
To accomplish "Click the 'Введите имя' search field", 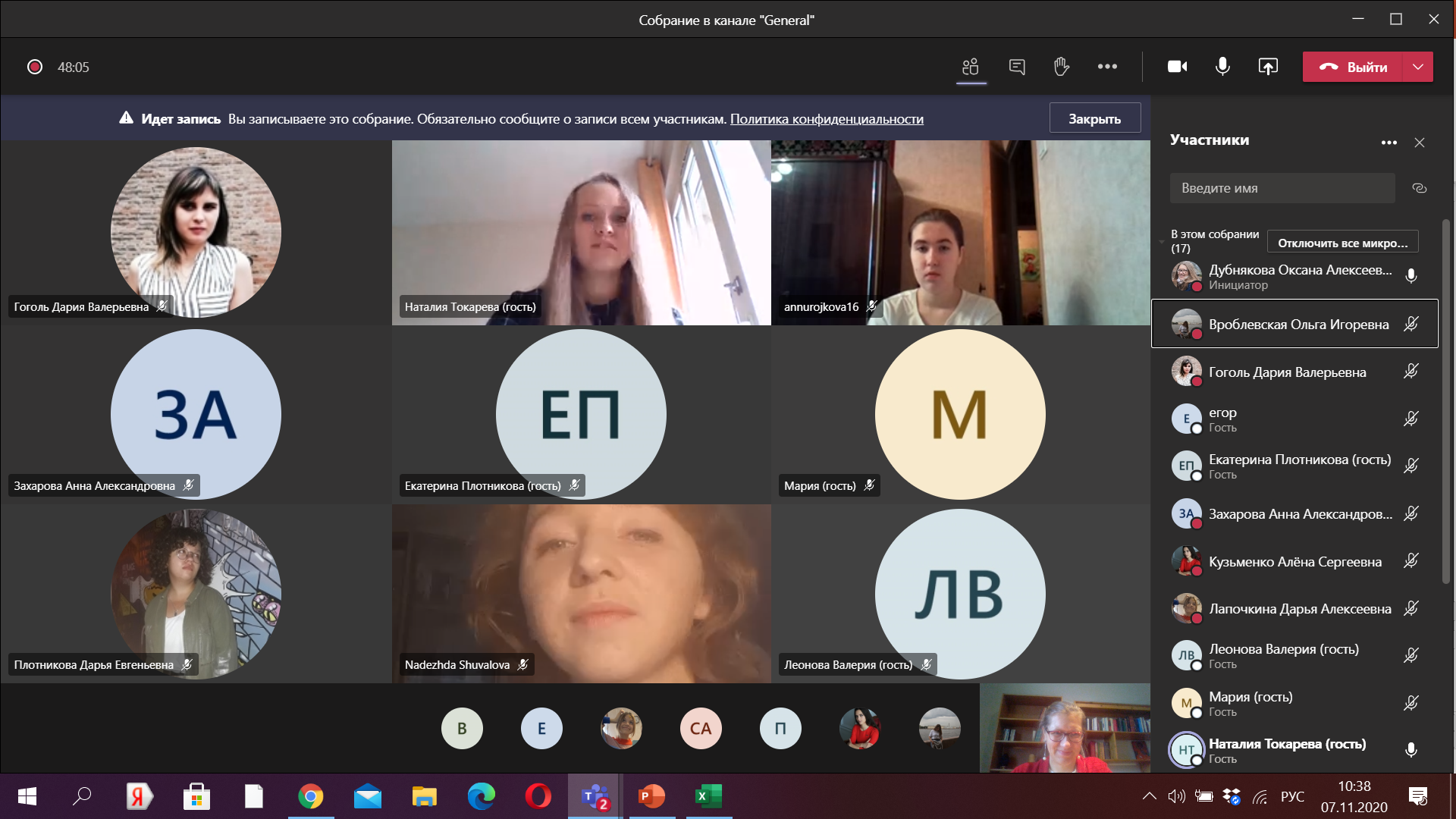I will click(x=1282, y=188).
